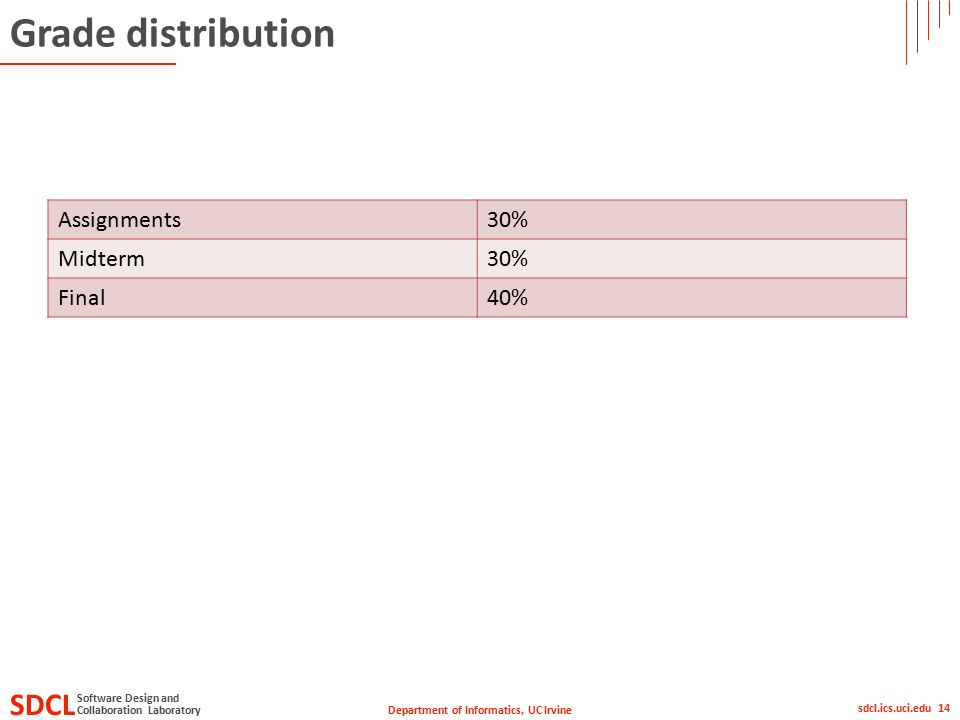Click Department of Informatics, UC Irvine text

pyautogui.click(x=479, y=710)
